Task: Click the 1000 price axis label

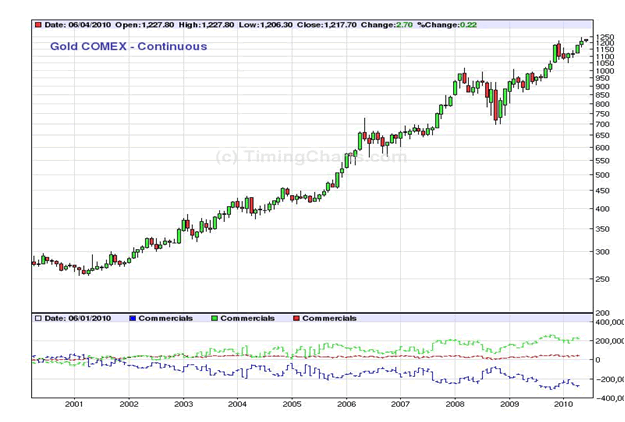Action: [605, 71]
